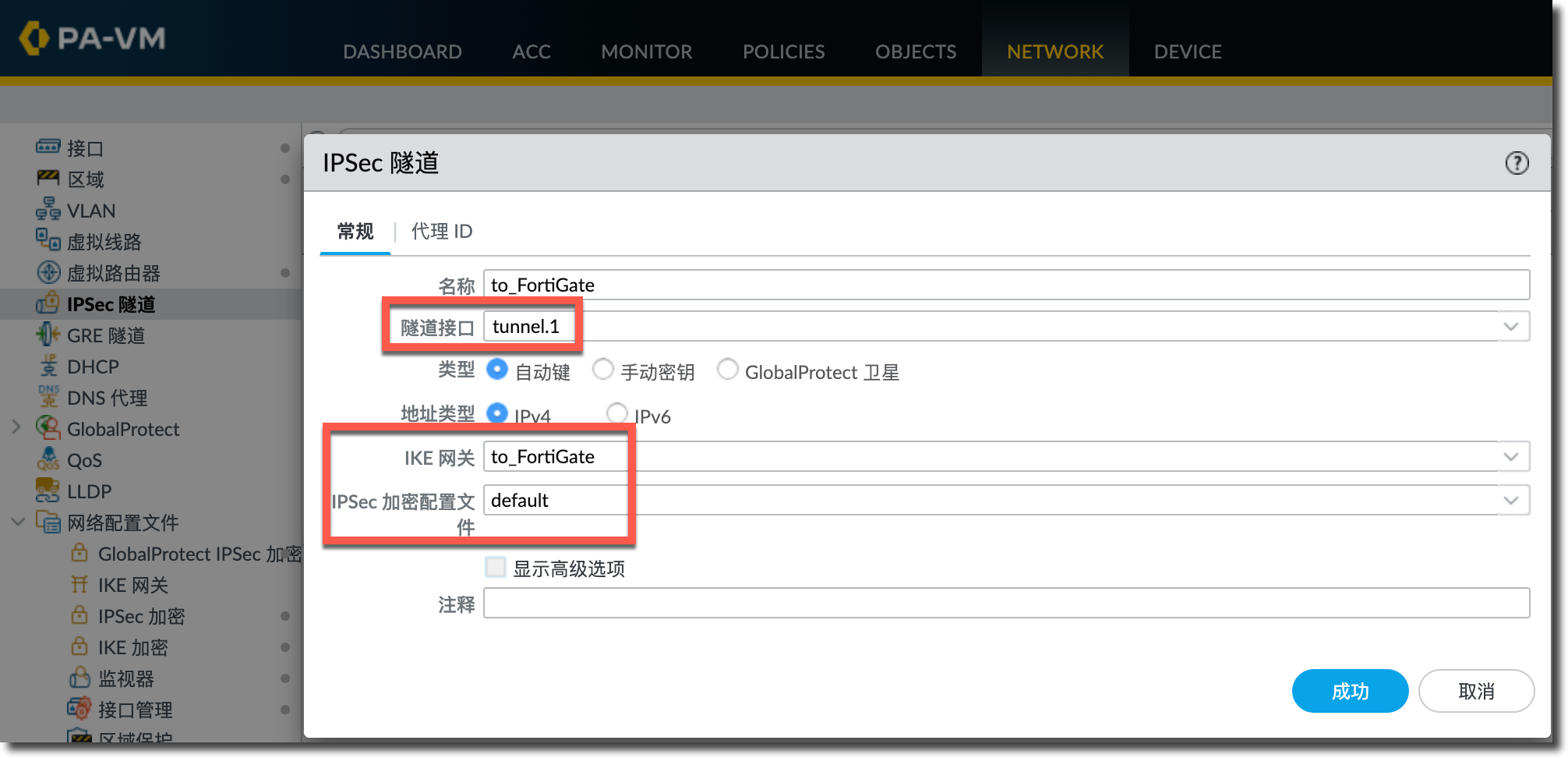Image resolution: width=1568 pixels, height=758 pixels.
Task: Click the GRE 隧道 sidebar icon
Action: (x=48, y=335)
